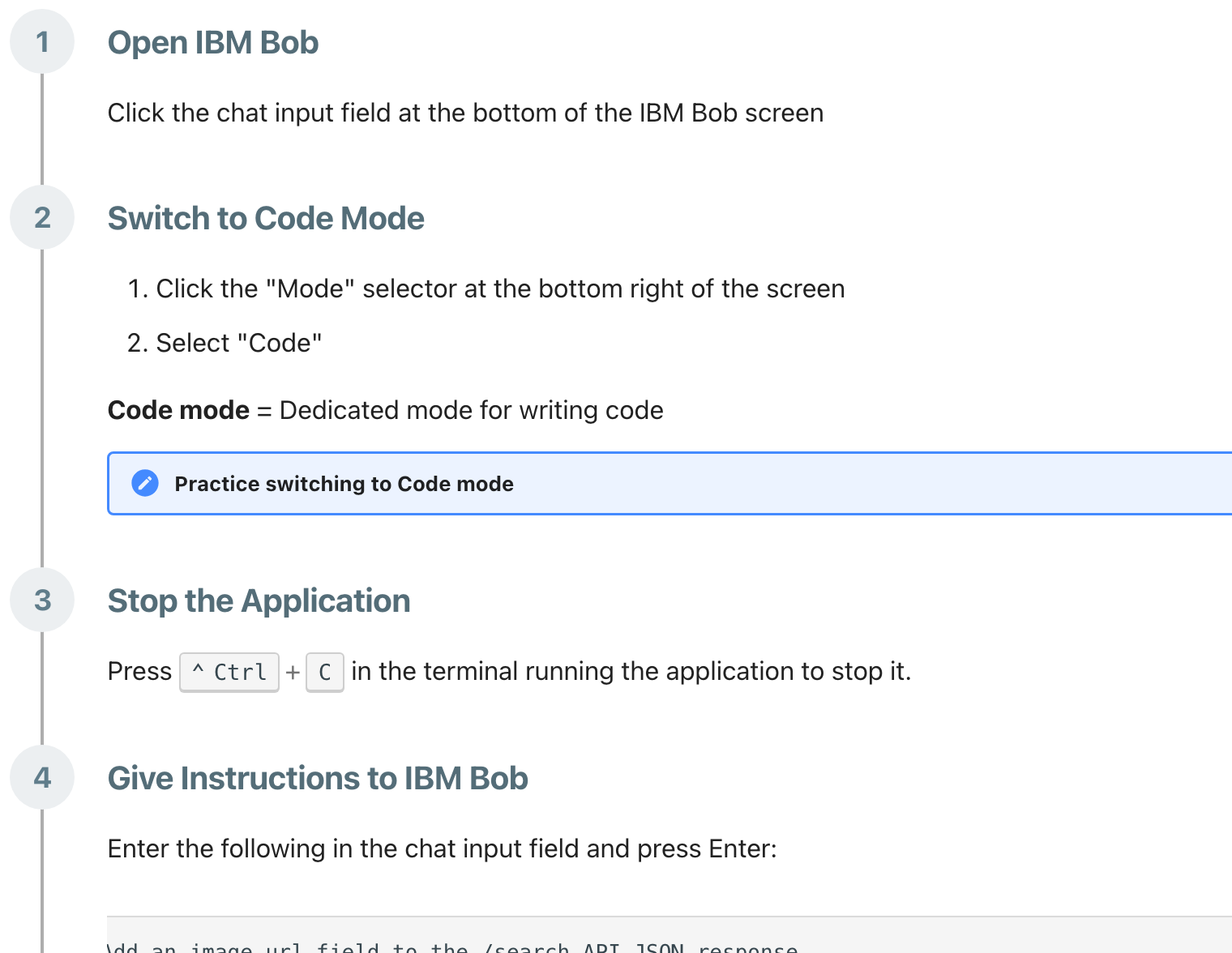Viewport: 1232px width, 953px height.
Task: Click the text "in the terminal running the application"
Action: click(572, 671)
